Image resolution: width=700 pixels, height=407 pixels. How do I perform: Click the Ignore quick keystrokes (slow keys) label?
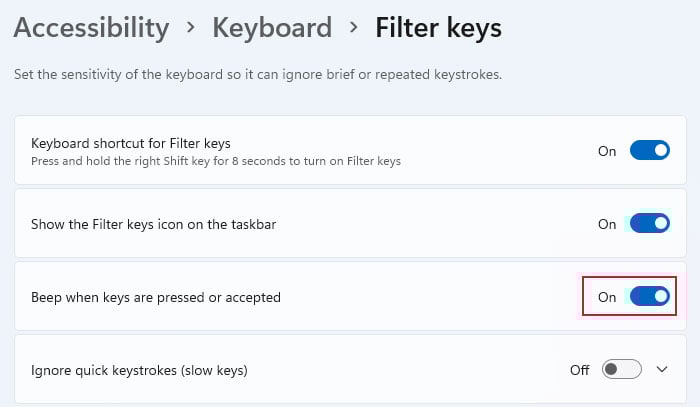(x=139, y=370)
